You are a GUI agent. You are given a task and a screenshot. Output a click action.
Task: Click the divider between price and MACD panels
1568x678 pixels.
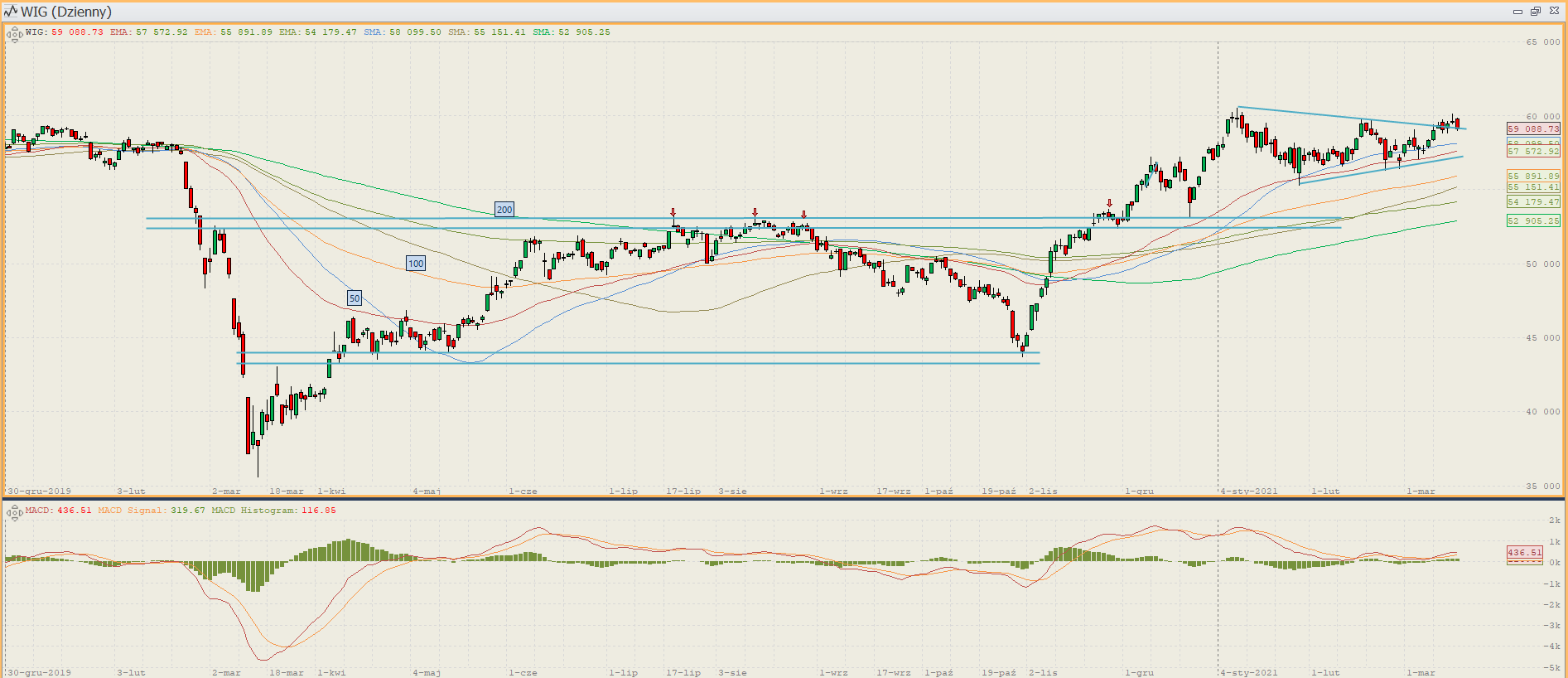pyautogui.click(x=784, y=499)
